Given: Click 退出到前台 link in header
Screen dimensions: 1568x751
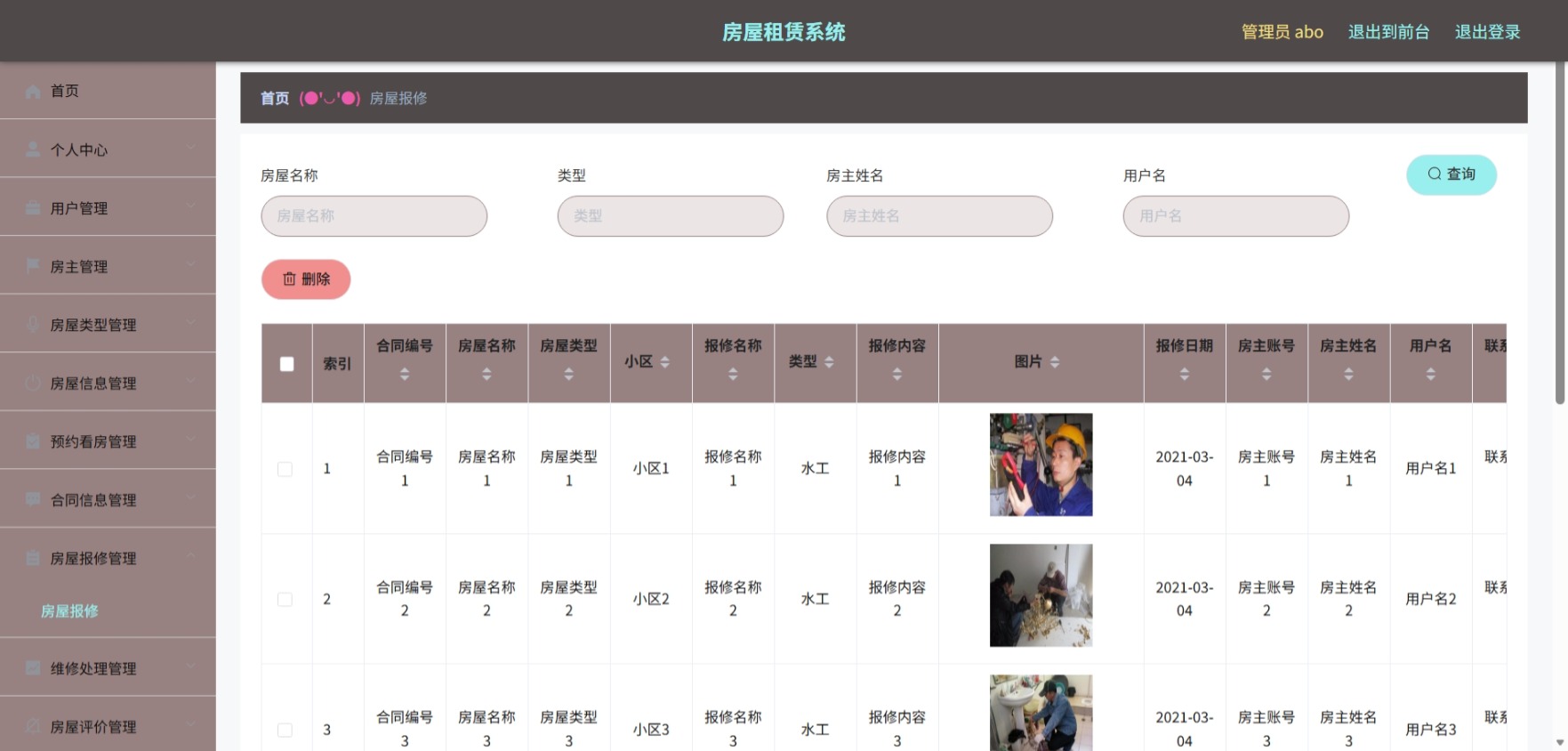Looking at the screenshot, I should pyautogui.click(x=1388, y=32).
